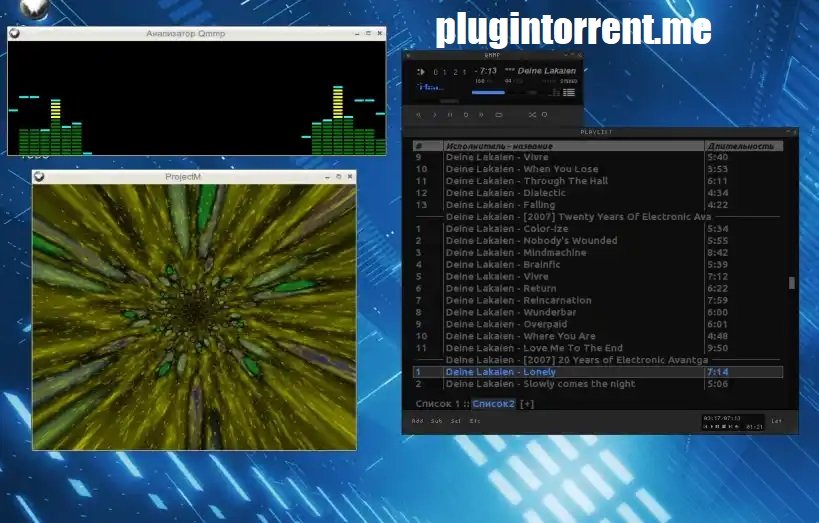Click the balance slider next to volume
The image size is (819, 523).
(532, 92)
